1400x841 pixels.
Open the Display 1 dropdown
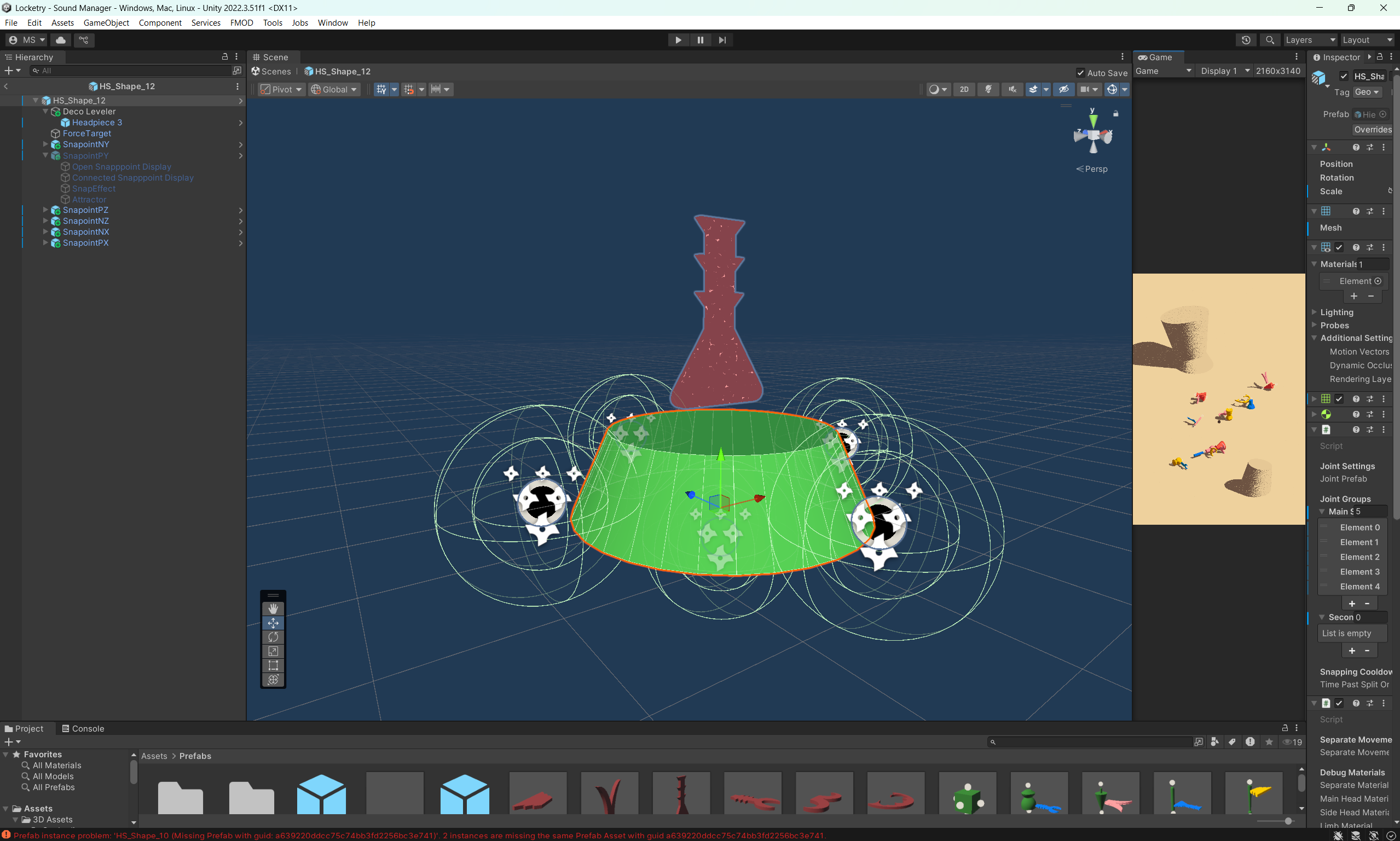tap(1224, 71)
